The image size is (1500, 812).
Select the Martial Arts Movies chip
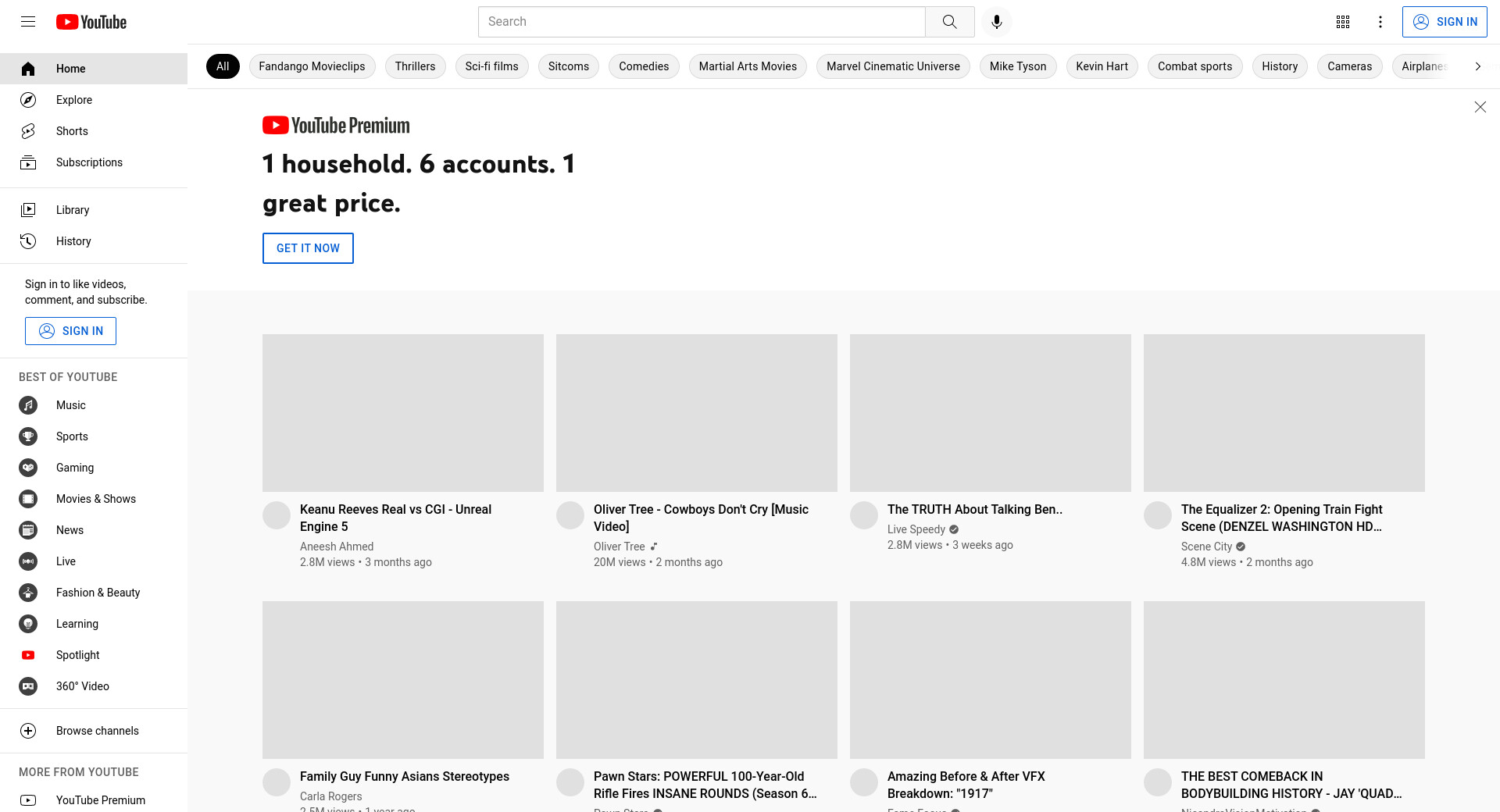pos(748,66)
